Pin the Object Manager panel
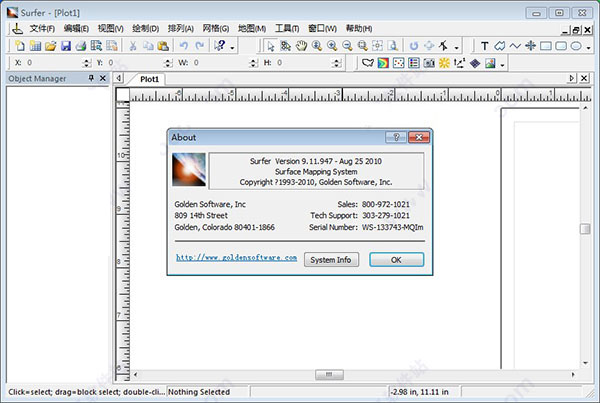Screen dimensions: 600x403 coord(91,78)
